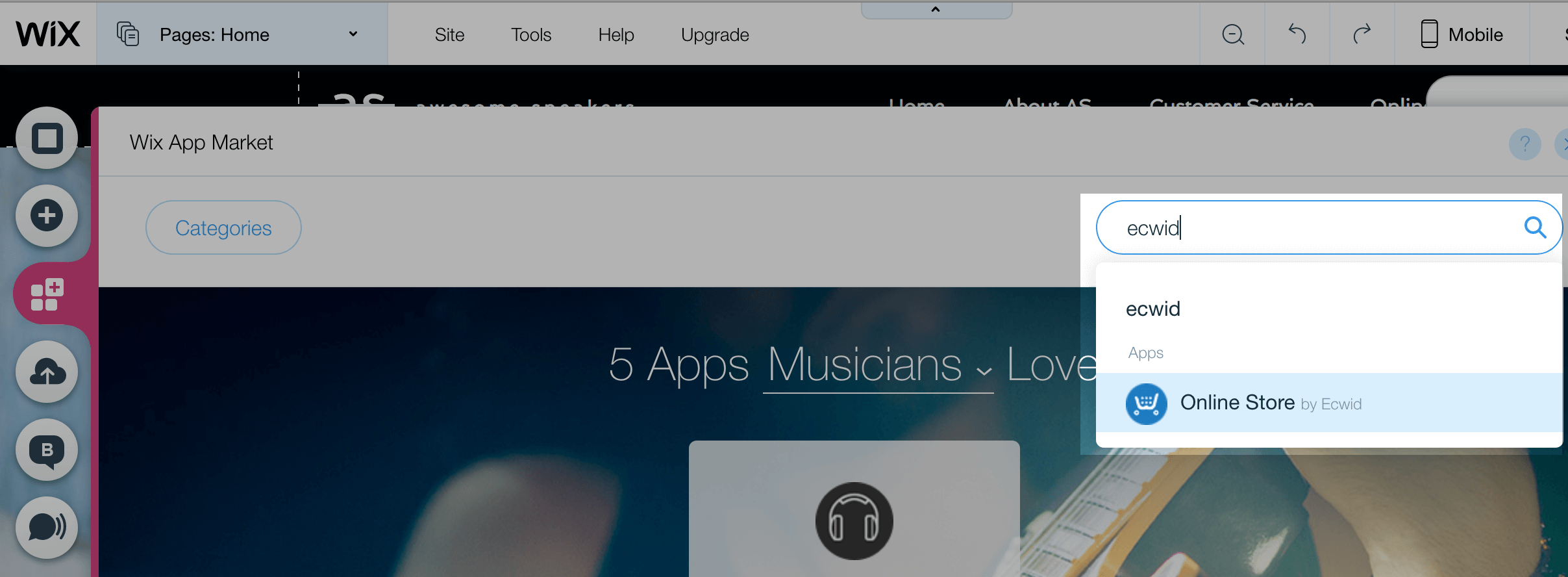Open the chat bubble sidebar button
The width and height of the screenshot is (1568, 577).
point(47,528)
